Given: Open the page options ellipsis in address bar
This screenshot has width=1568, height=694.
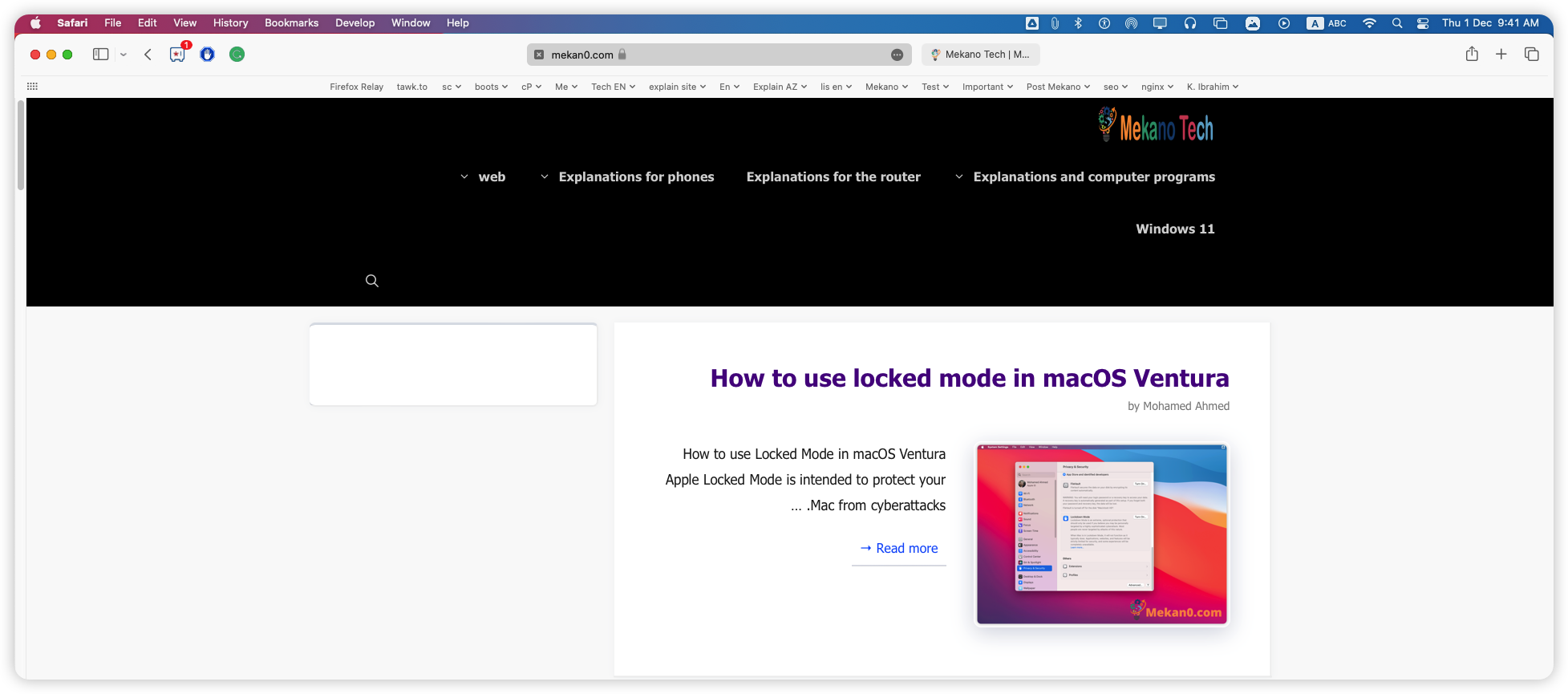Looking at the screenshot, I should pyautogui.click(x=897, y=55).
